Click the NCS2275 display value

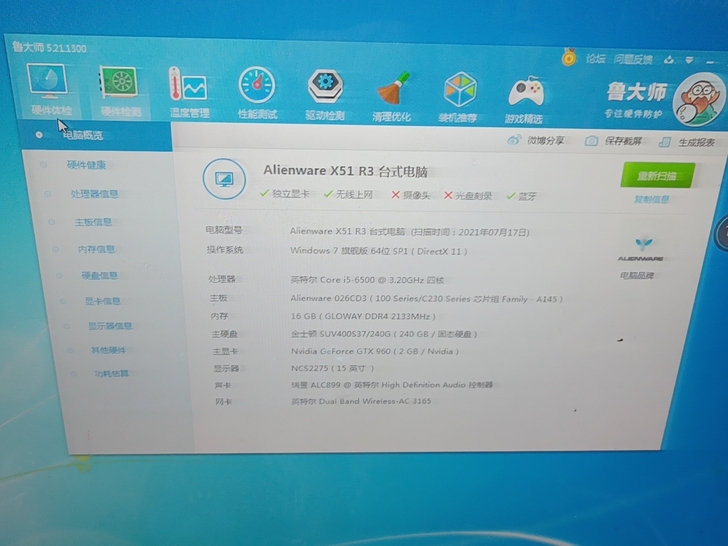pos(332,368)
